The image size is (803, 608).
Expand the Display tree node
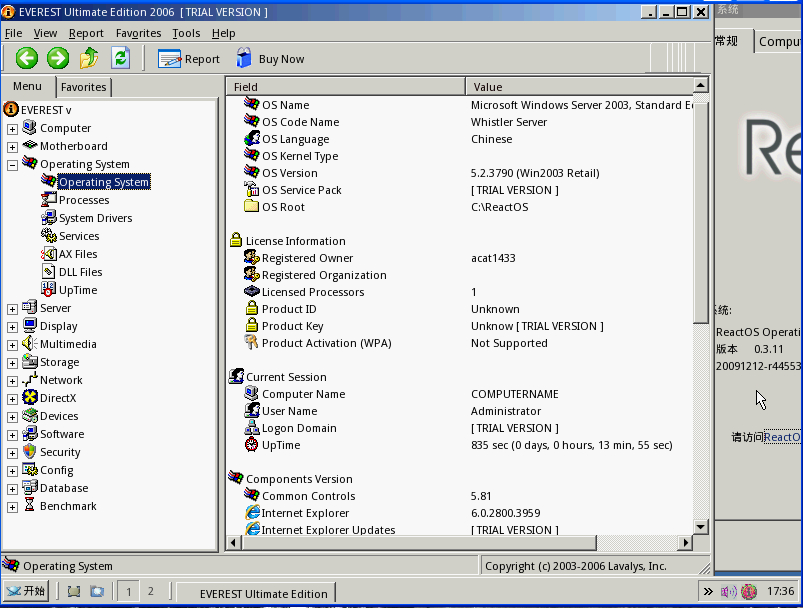(12, 327)
